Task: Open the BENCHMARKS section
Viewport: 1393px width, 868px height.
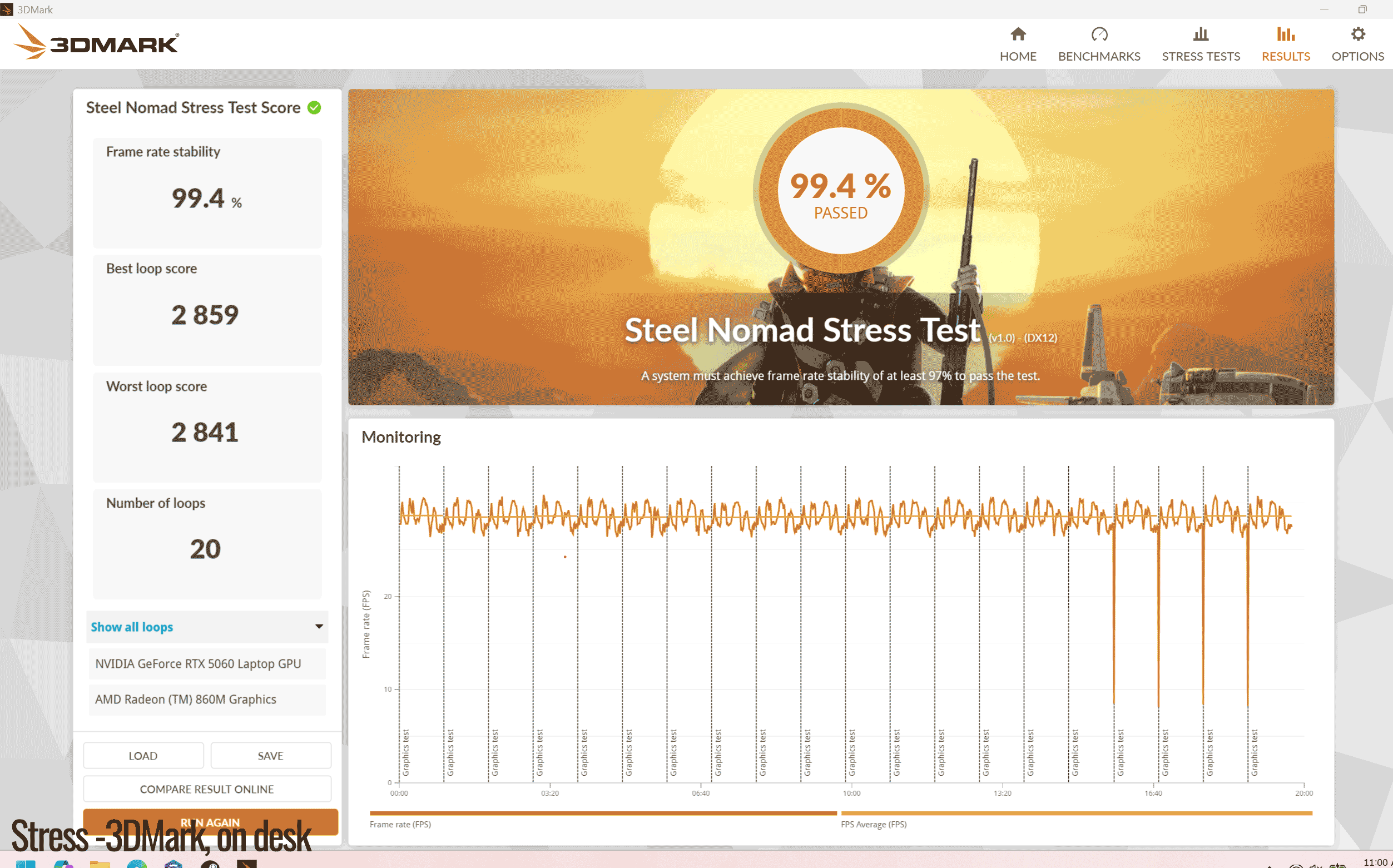Action: 1099,44
